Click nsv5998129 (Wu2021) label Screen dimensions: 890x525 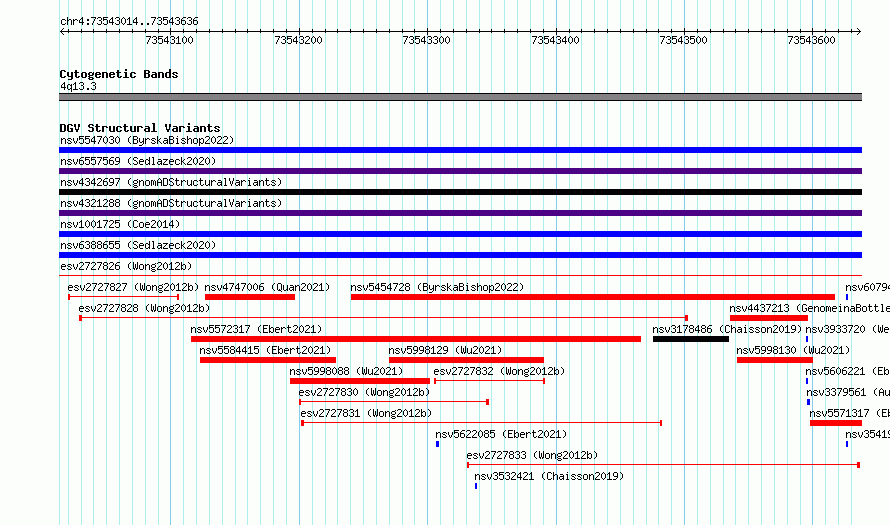[445, 350]
